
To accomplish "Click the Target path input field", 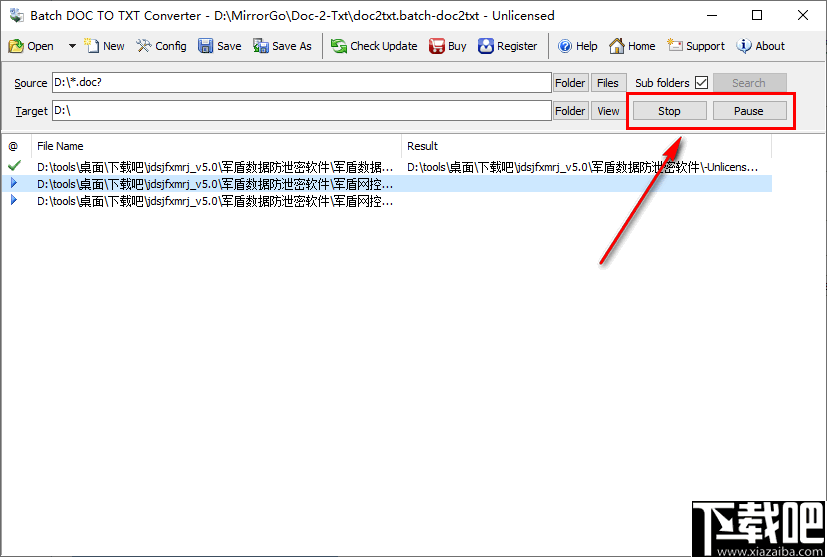I will click(x=302, y=111).
